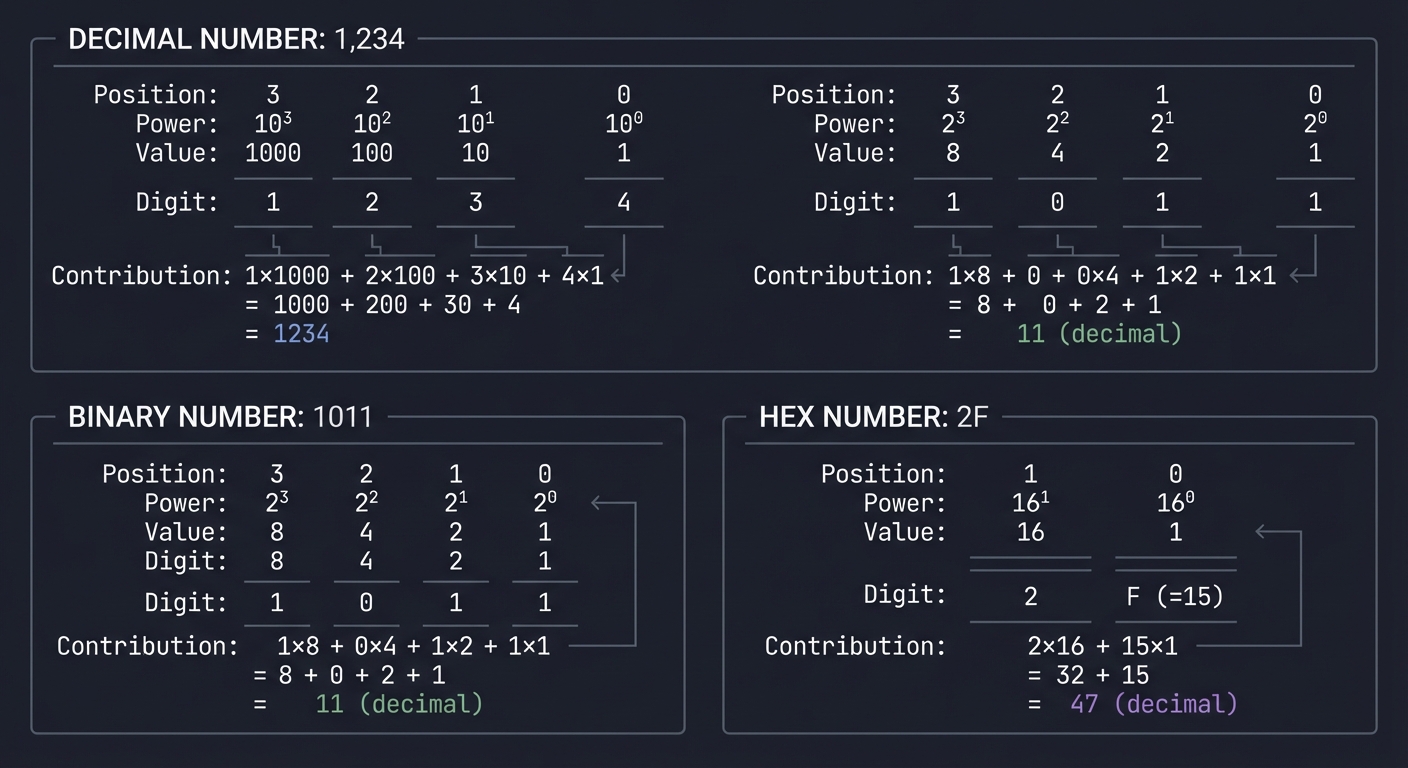This screenshot has width=1408, height=768.
Task: Select the = 32 + 15 line
Action: pyautogui.click(x=1088, y=675)
